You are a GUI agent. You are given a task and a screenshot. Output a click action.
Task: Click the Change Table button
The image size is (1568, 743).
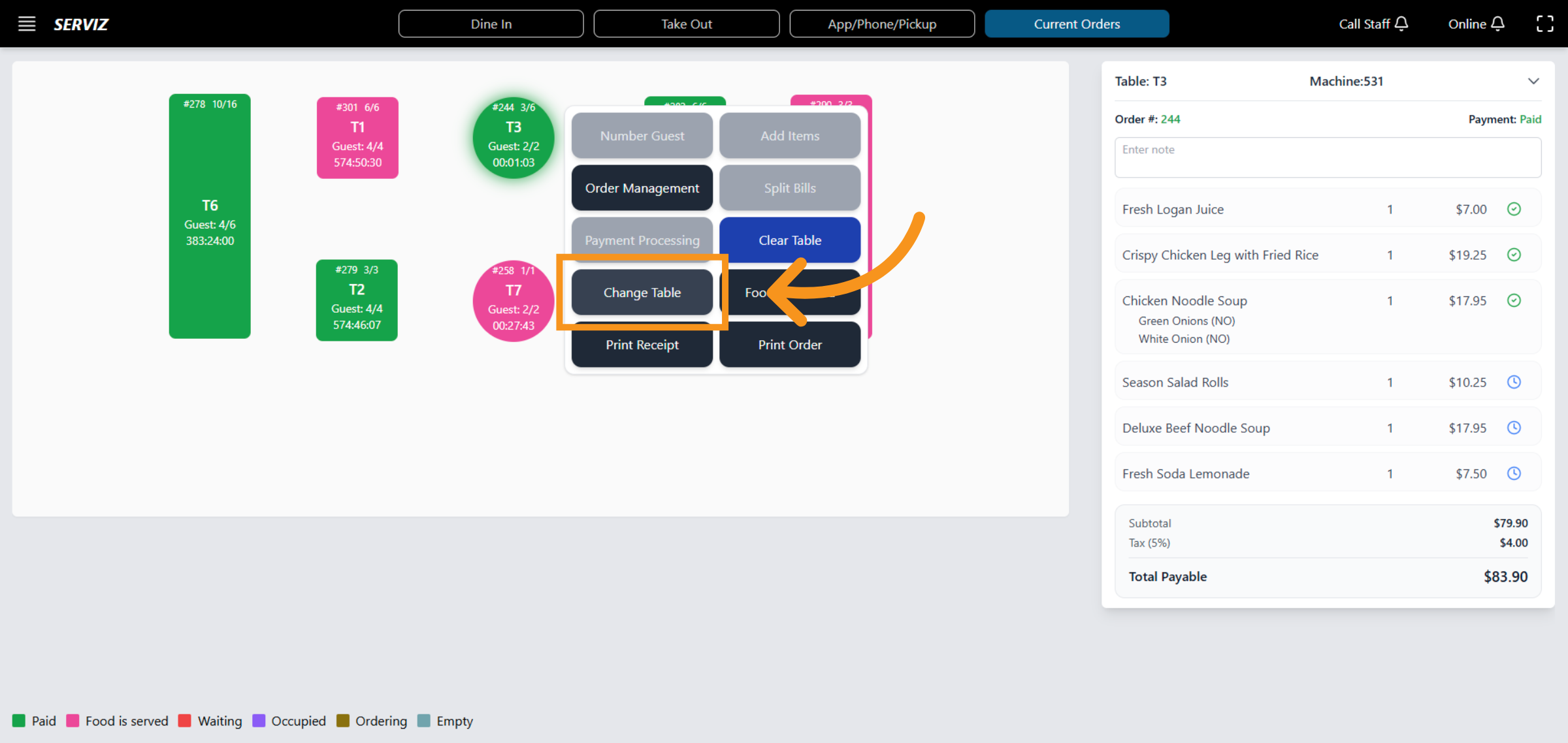(642, 292)
